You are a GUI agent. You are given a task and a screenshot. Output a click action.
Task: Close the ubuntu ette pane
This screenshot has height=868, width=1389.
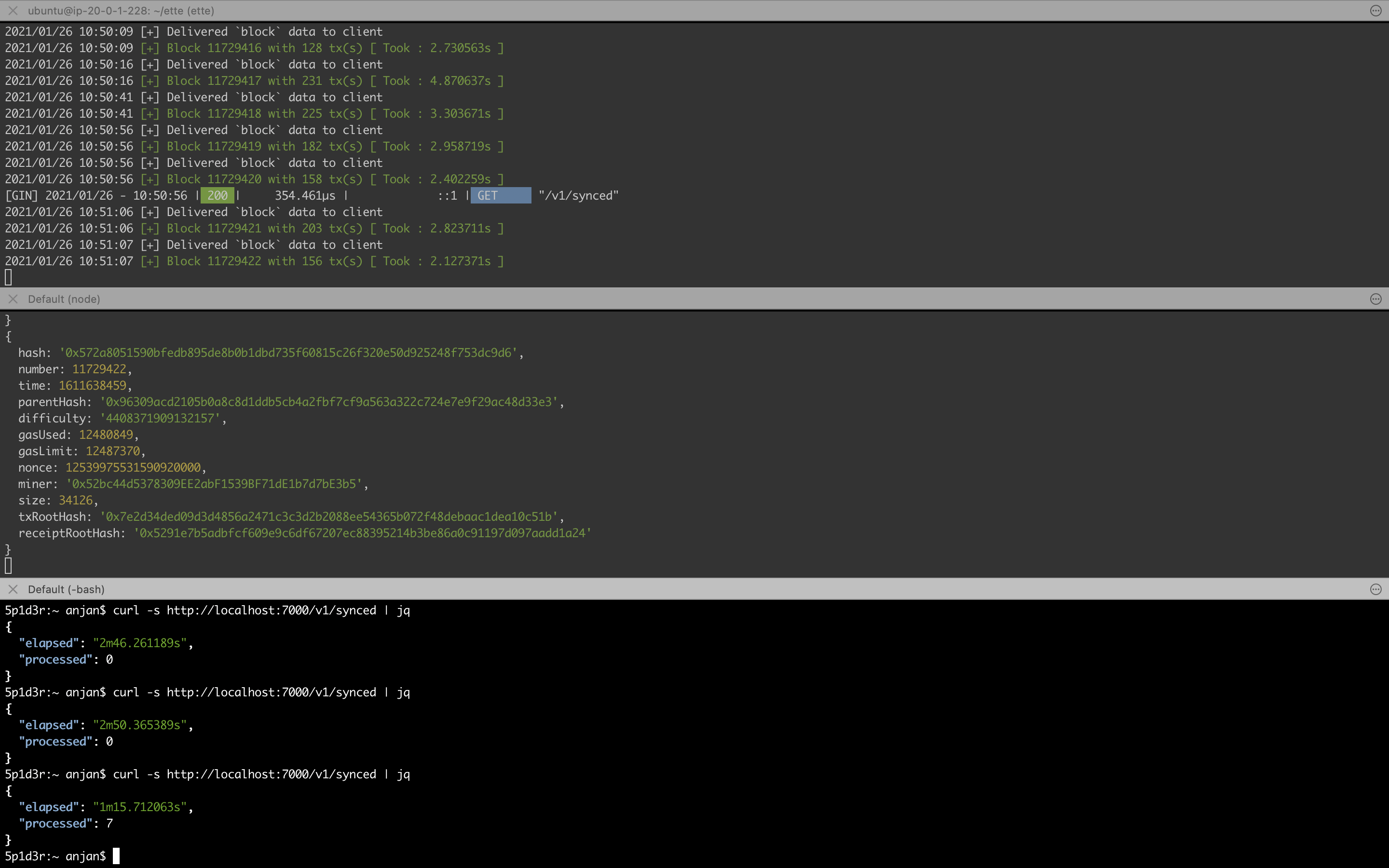pyautogui.click(x=13, y=10)
